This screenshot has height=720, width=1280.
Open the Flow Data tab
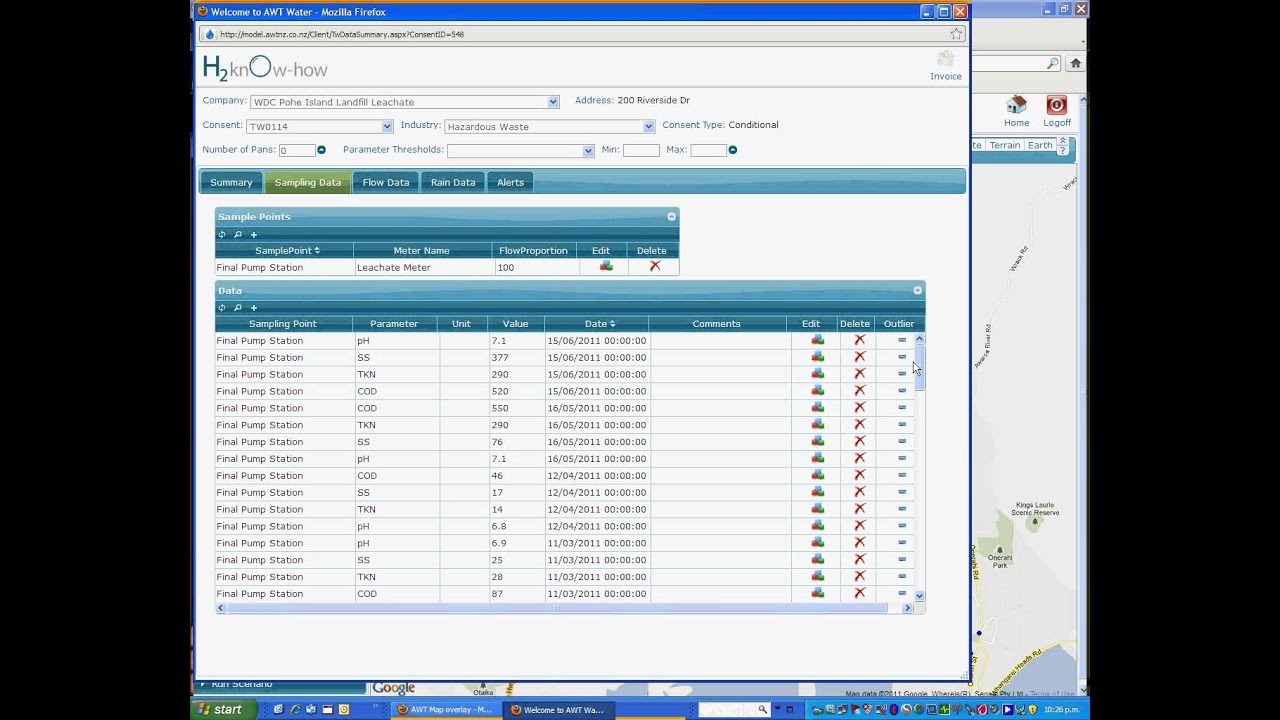pyautogui.click(x=386, y=182)
